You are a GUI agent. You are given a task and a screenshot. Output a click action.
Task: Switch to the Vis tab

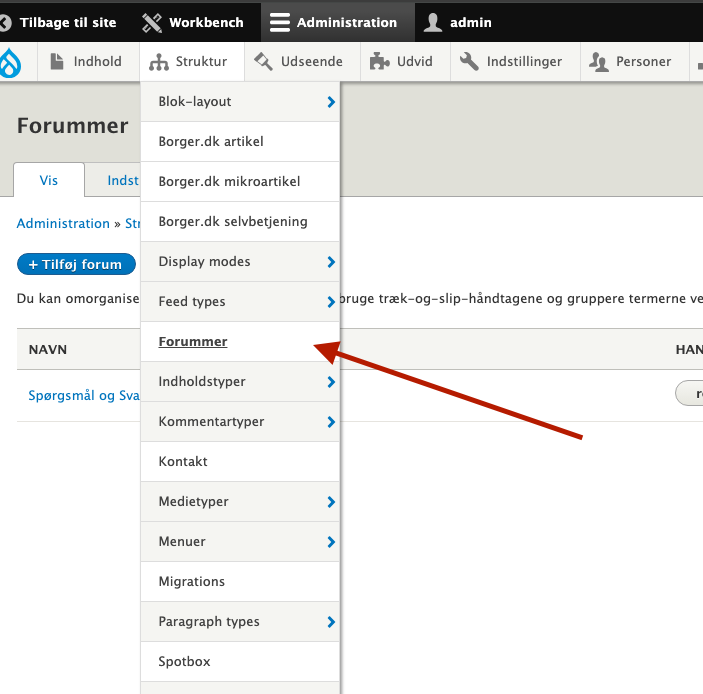tap(48, 181)
